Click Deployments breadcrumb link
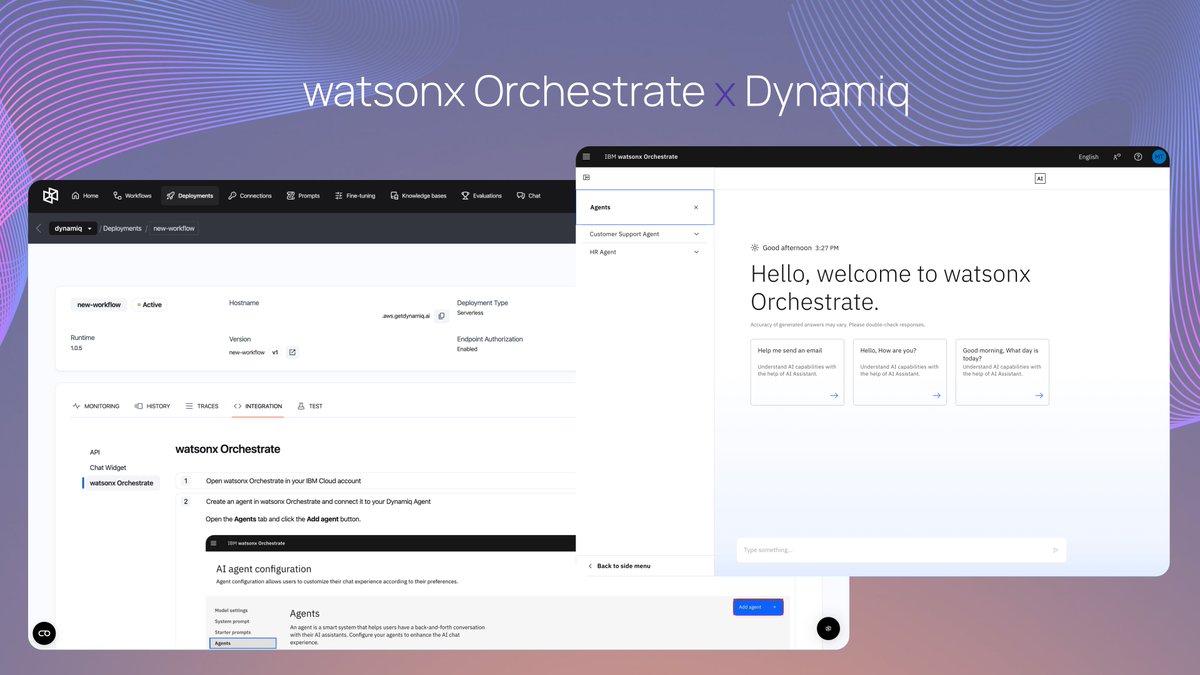Viewport: 1200px width, 675px height. tap(122, 228)
